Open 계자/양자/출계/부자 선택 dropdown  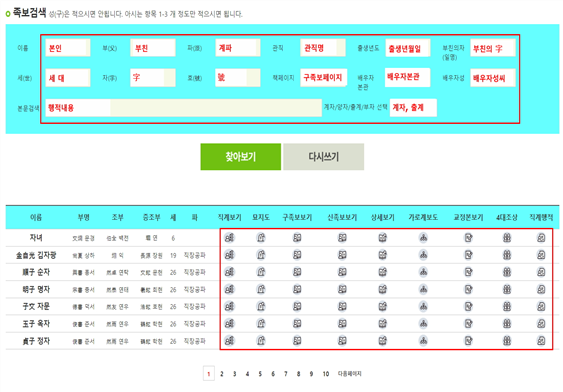413,108
